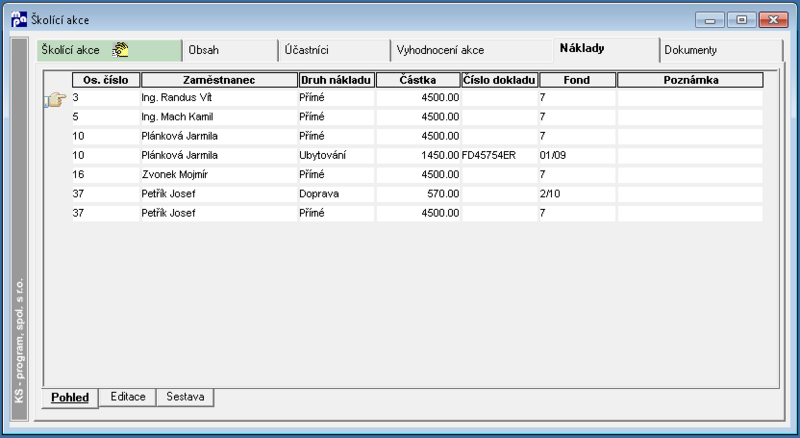Viewport: 800px width, 438px height.
Task: Select the Ing. Randus Vít row
Action: click(417, 98)
